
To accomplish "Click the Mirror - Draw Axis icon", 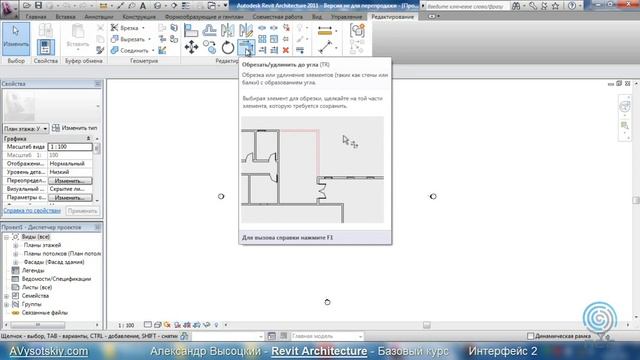I will 246,31.
